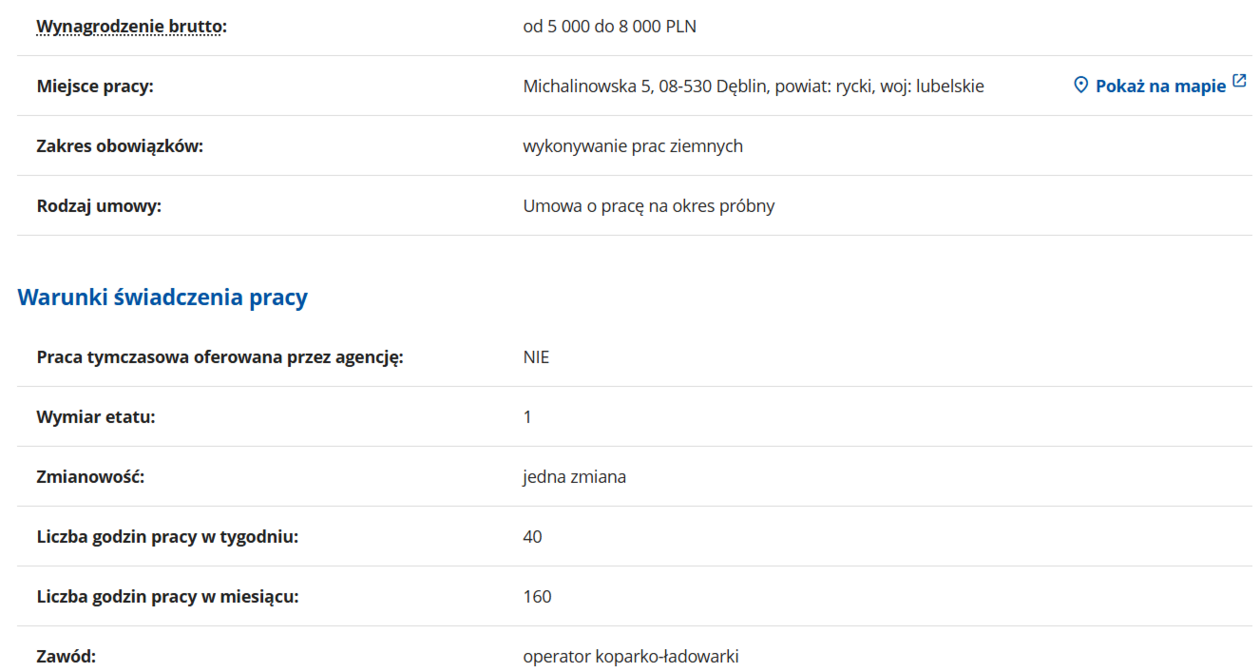This screenshot has height=672, width=1260.
Task: Open the Pokaż na mapie link
Action: (x=1160, y=86)
